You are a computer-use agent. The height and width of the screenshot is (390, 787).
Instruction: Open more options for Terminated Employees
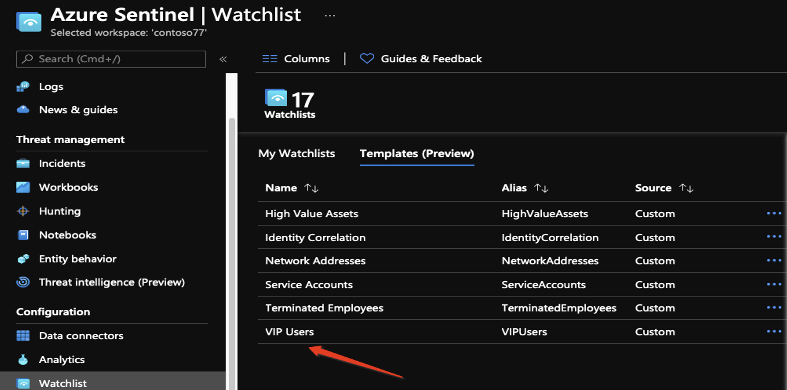click(x=774, y=308)
